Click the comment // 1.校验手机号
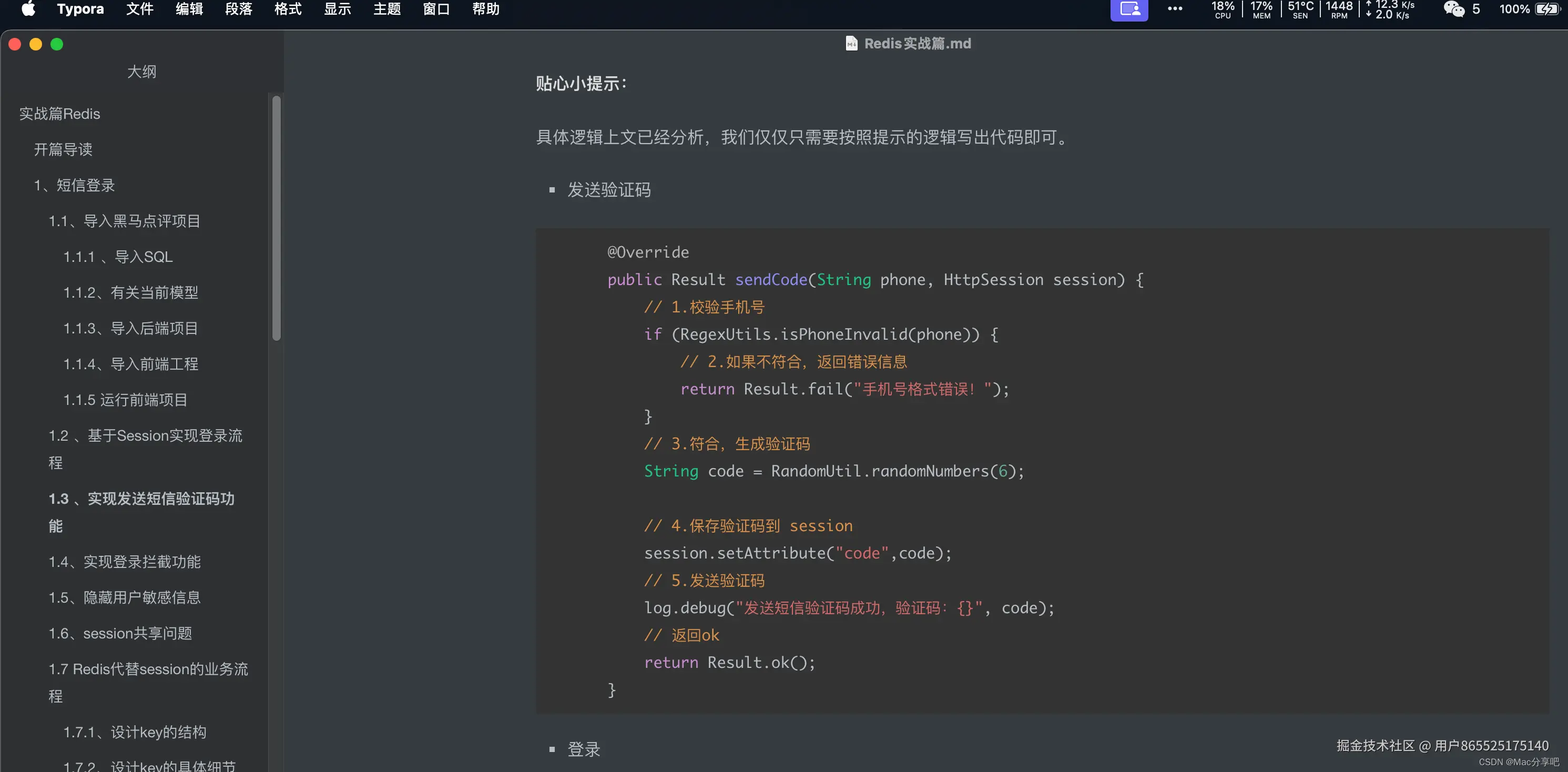Image resolution: width=1568 pixels, height=772 pixels. point(704,307)
